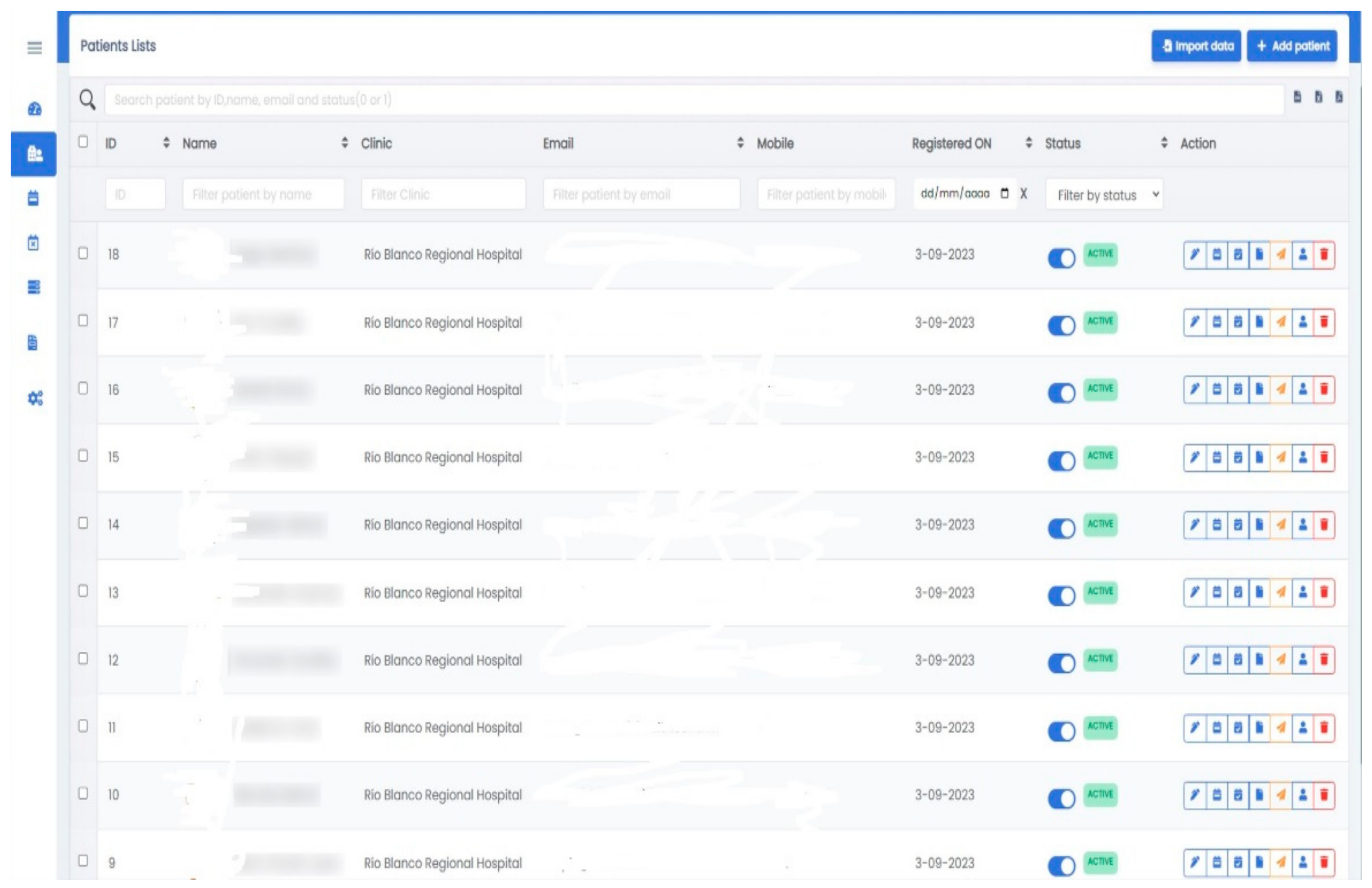Toggle active status switch for patient 12
The image size is (1372, 888).
(1061, 663)
